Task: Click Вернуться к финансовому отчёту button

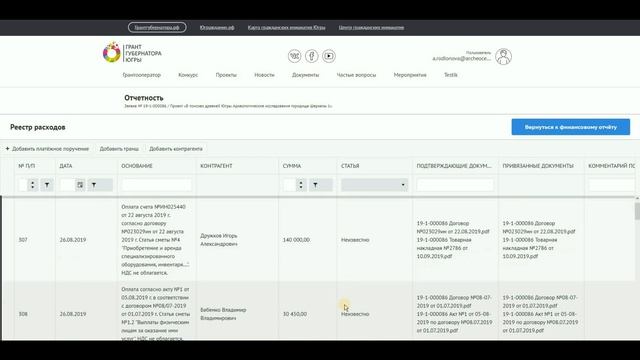Action: 571,127
